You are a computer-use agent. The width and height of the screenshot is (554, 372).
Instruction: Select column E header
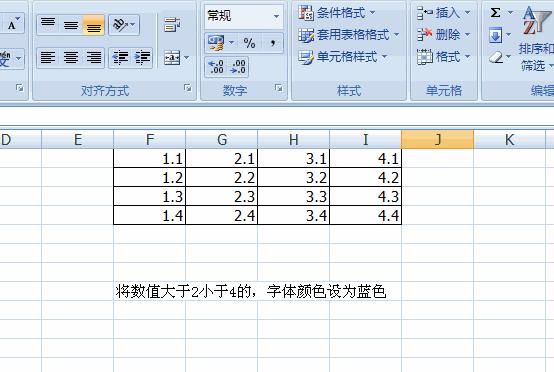click(78, 140)
